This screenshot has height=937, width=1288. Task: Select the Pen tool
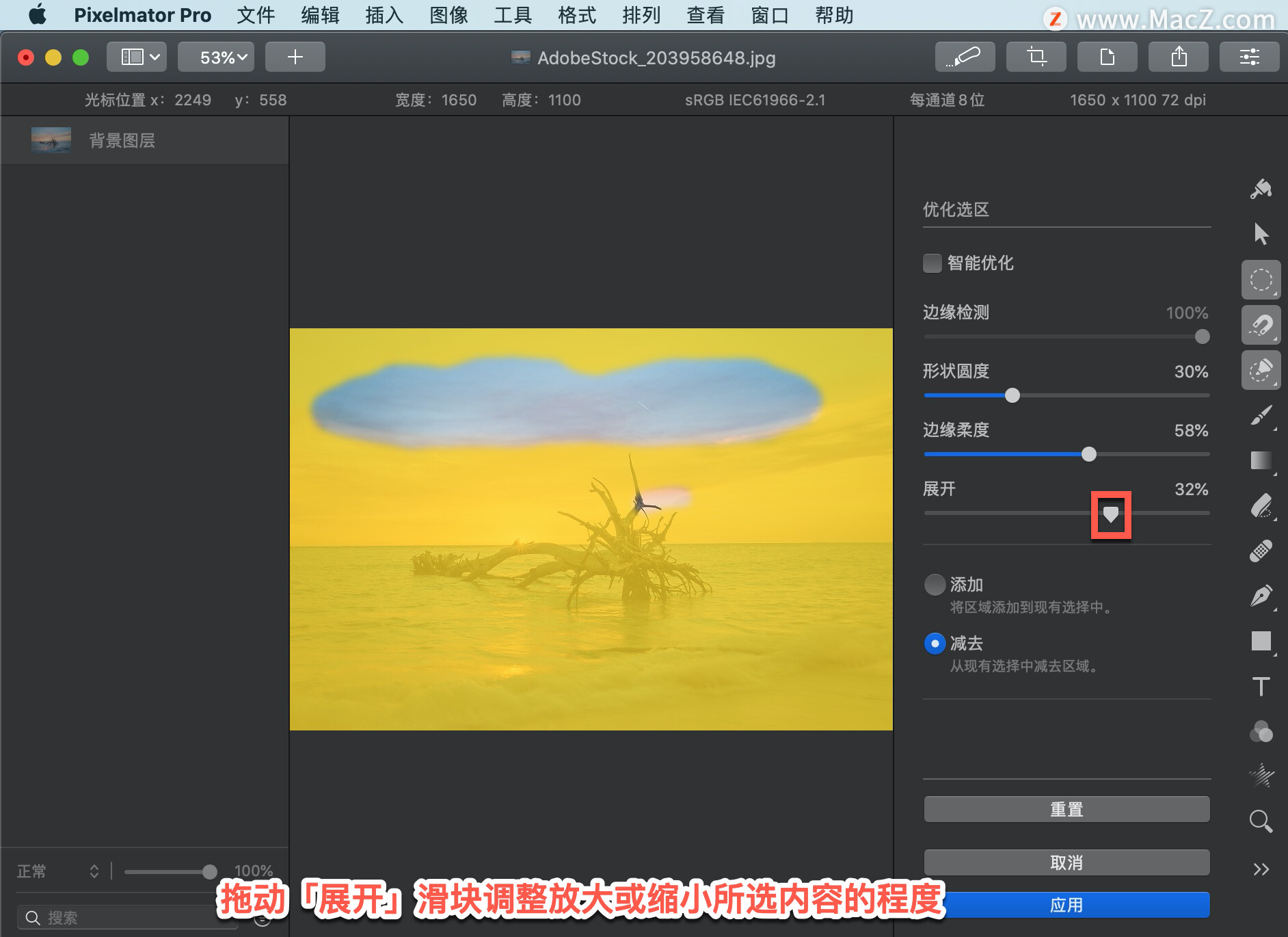click(1261, 596)
